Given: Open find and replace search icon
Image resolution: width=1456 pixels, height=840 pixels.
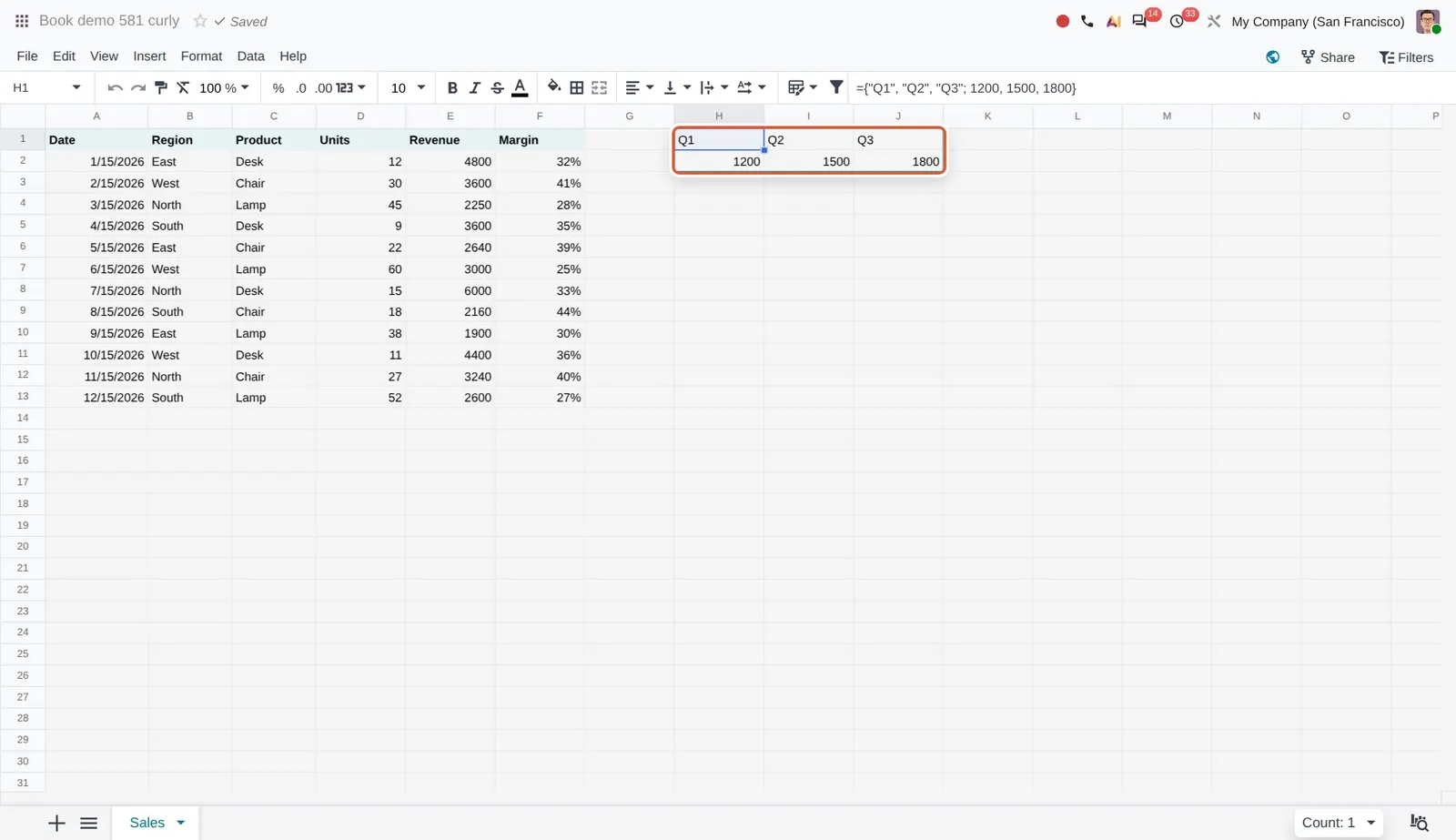Looking at the screenshot, I should [x=1419, y=823].
